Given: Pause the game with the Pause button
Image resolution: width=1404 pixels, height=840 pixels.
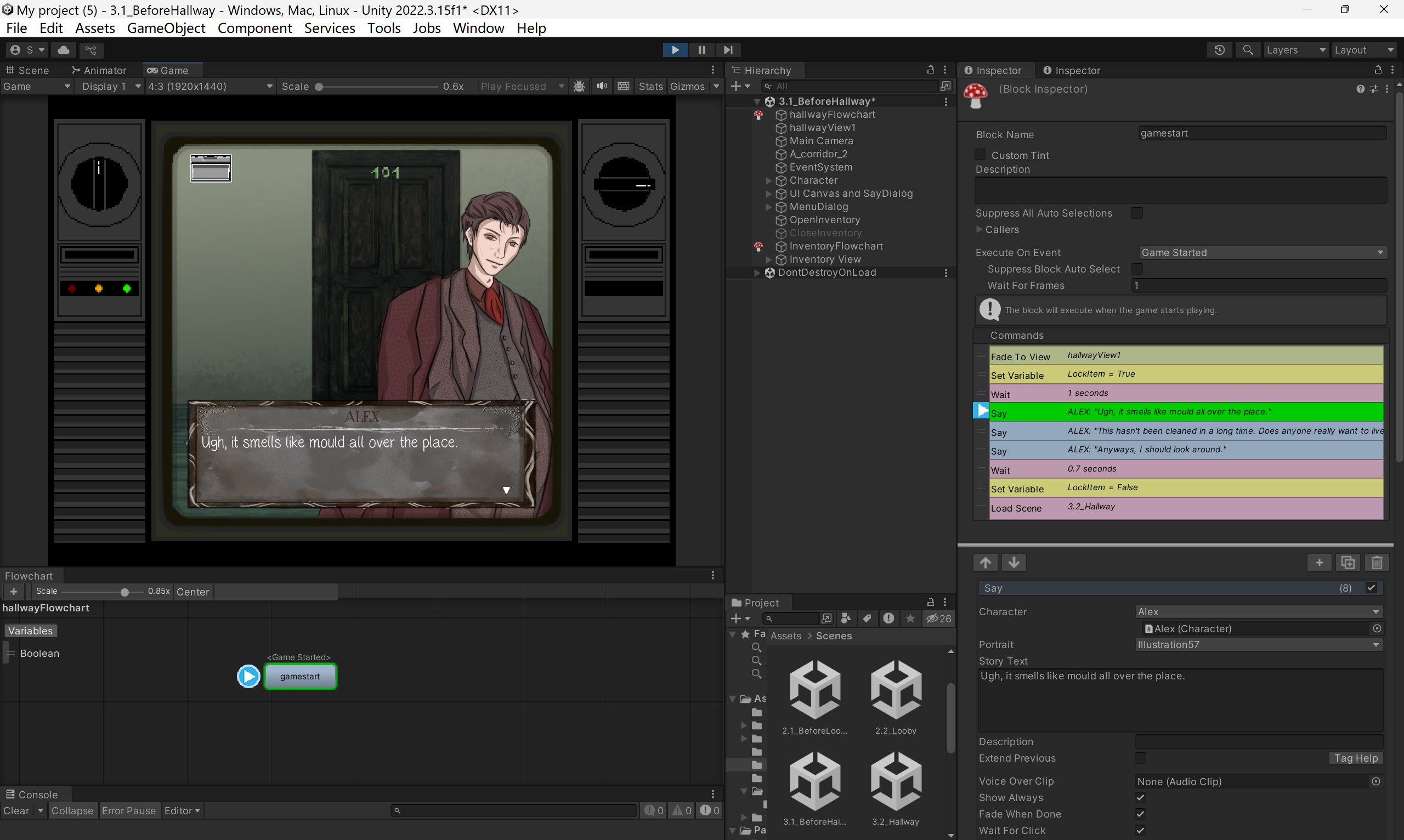Looking at the screenshot, I should tap(701, 50).
